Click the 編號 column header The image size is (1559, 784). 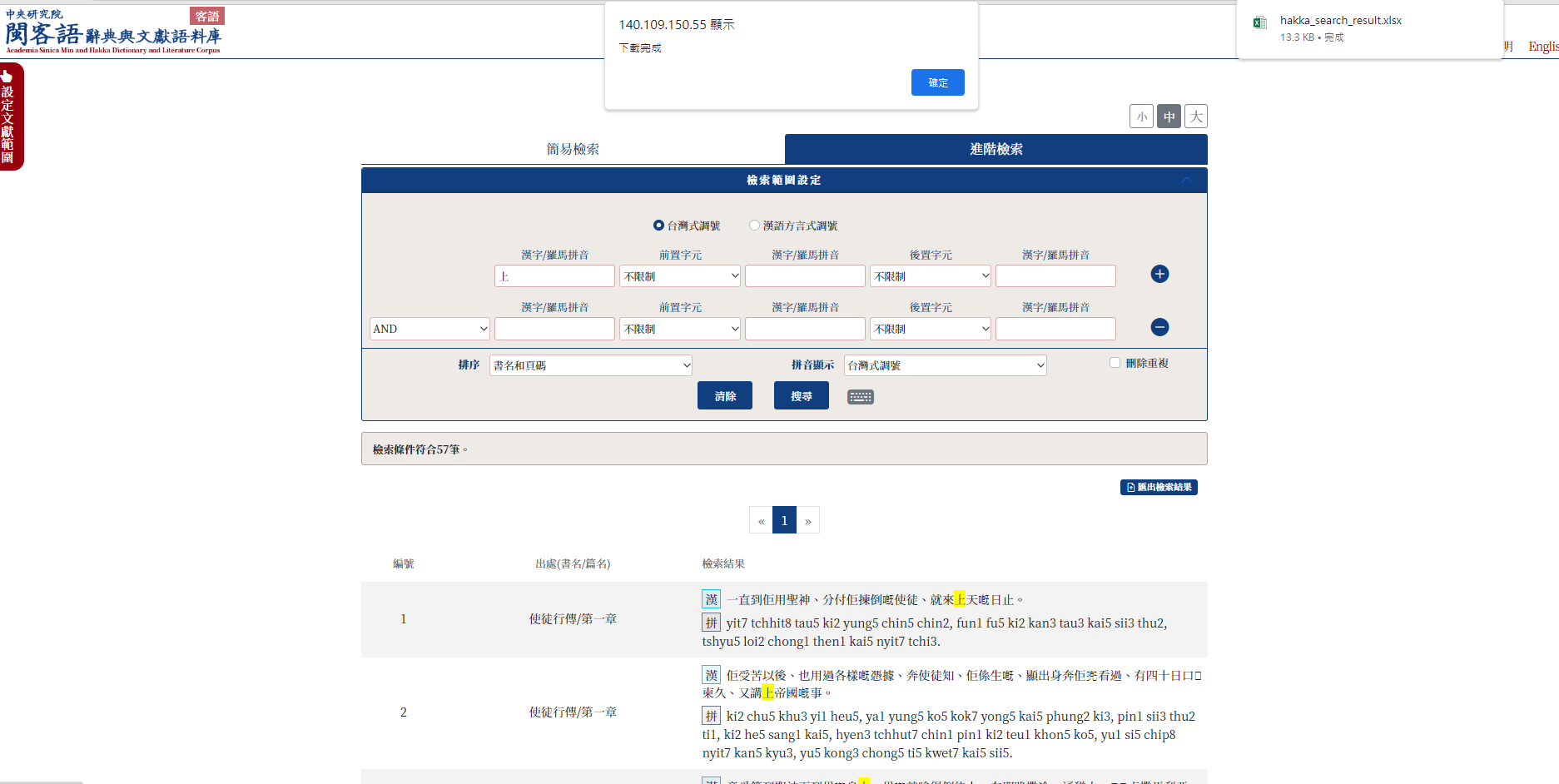(404, 563)
